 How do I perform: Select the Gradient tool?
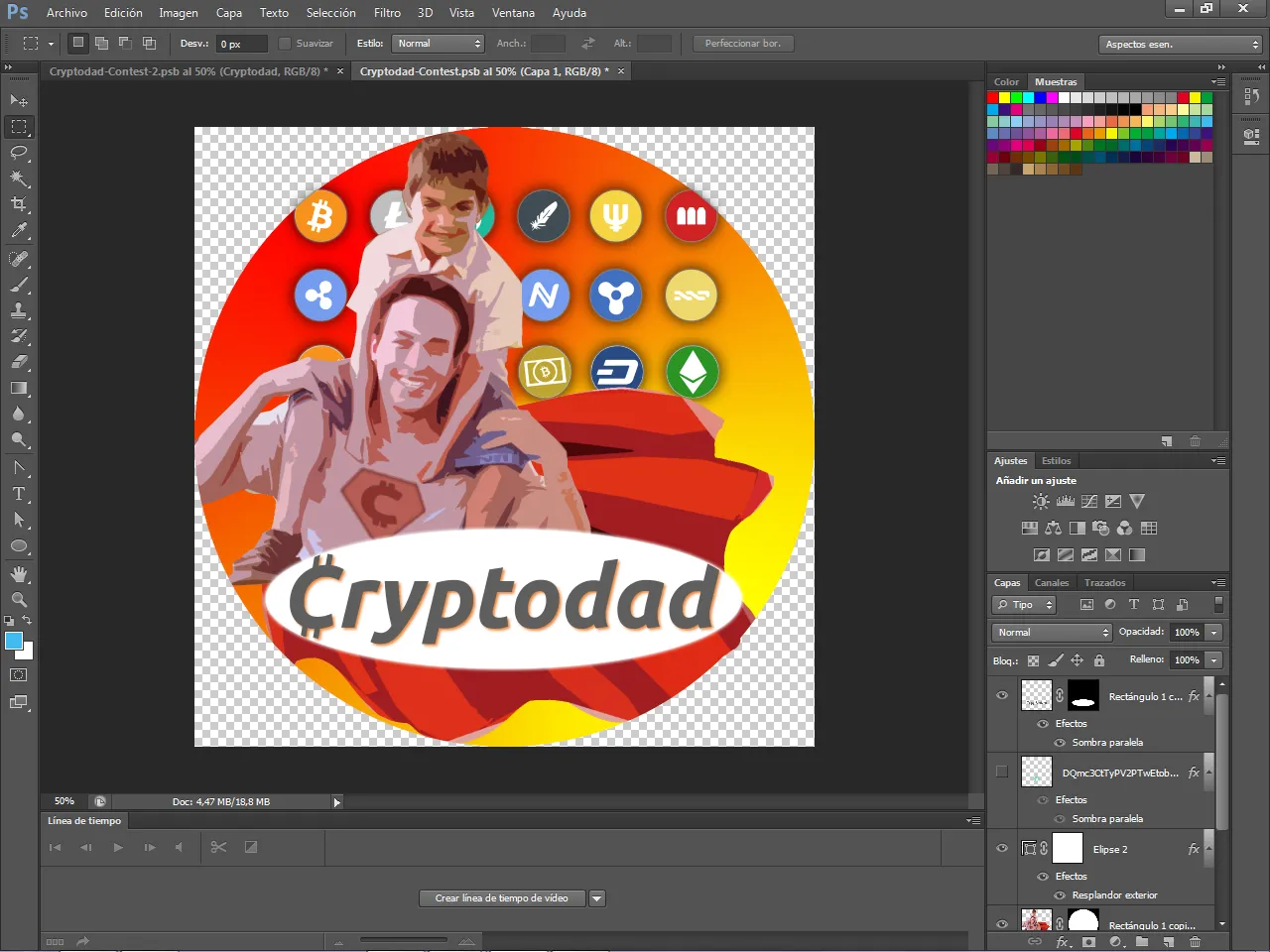(x=19, y=388)
